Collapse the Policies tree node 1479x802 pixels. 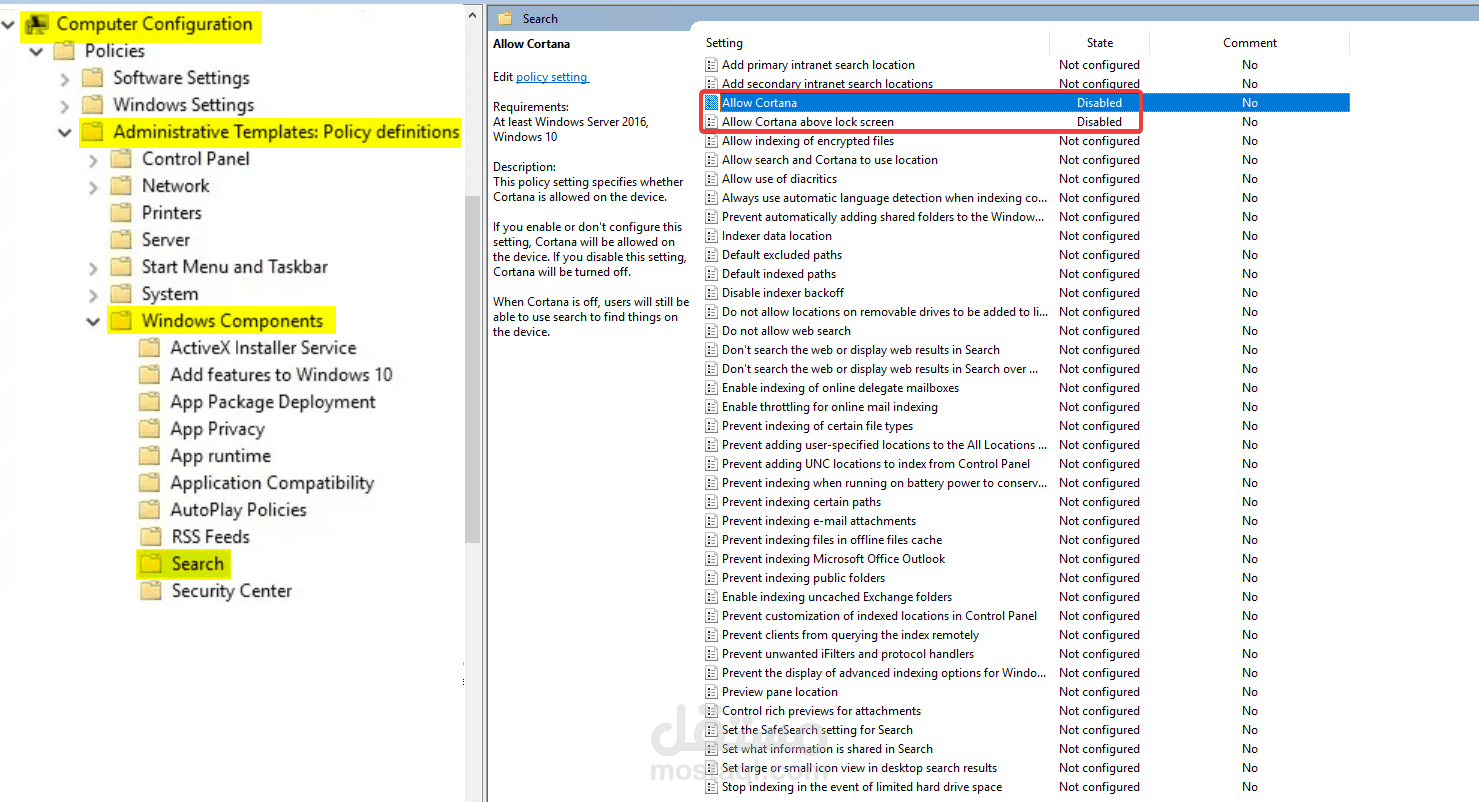coord(37,51)
